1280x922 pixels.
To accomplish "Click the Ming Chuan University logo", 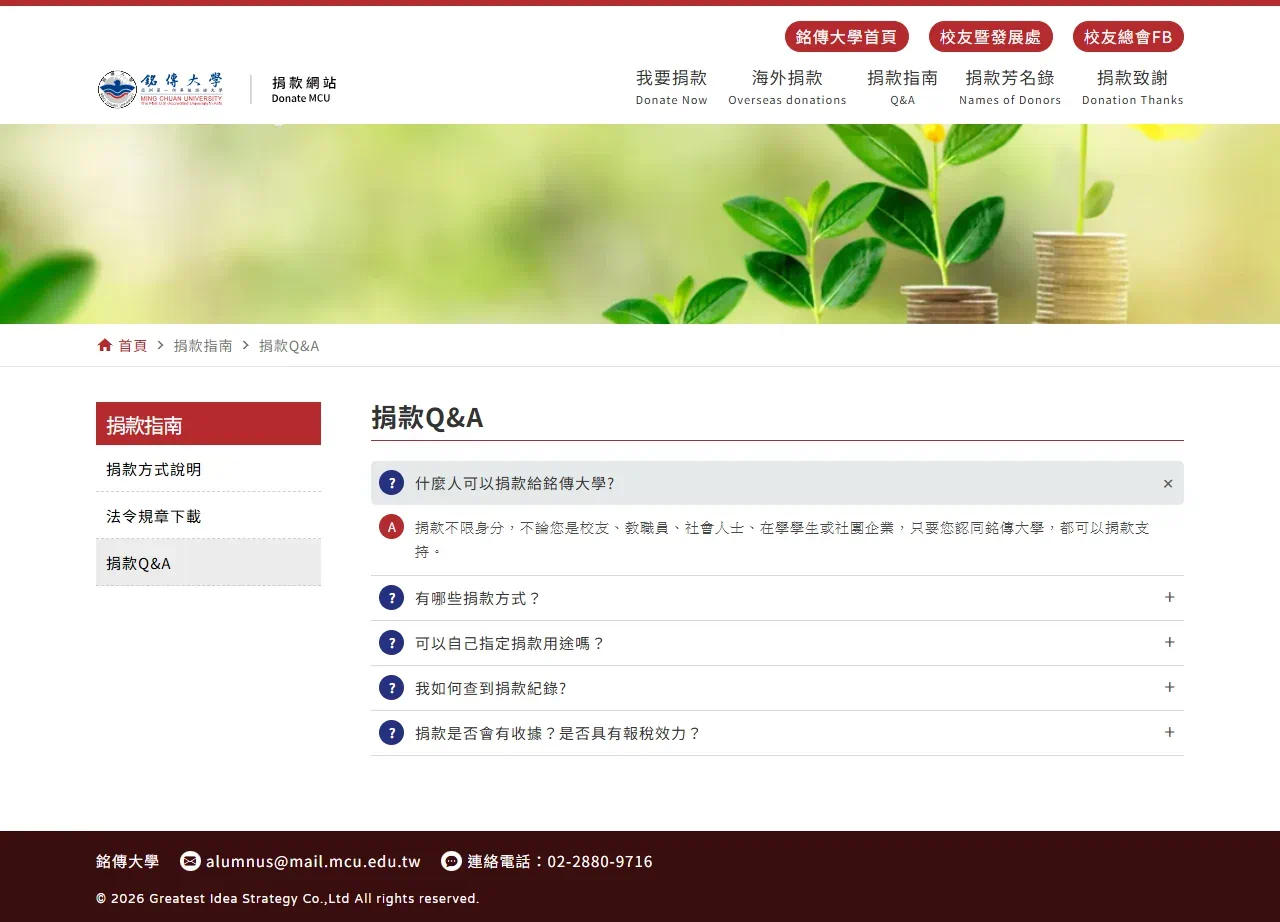I will pyautogui.click(x=160, y=88).
